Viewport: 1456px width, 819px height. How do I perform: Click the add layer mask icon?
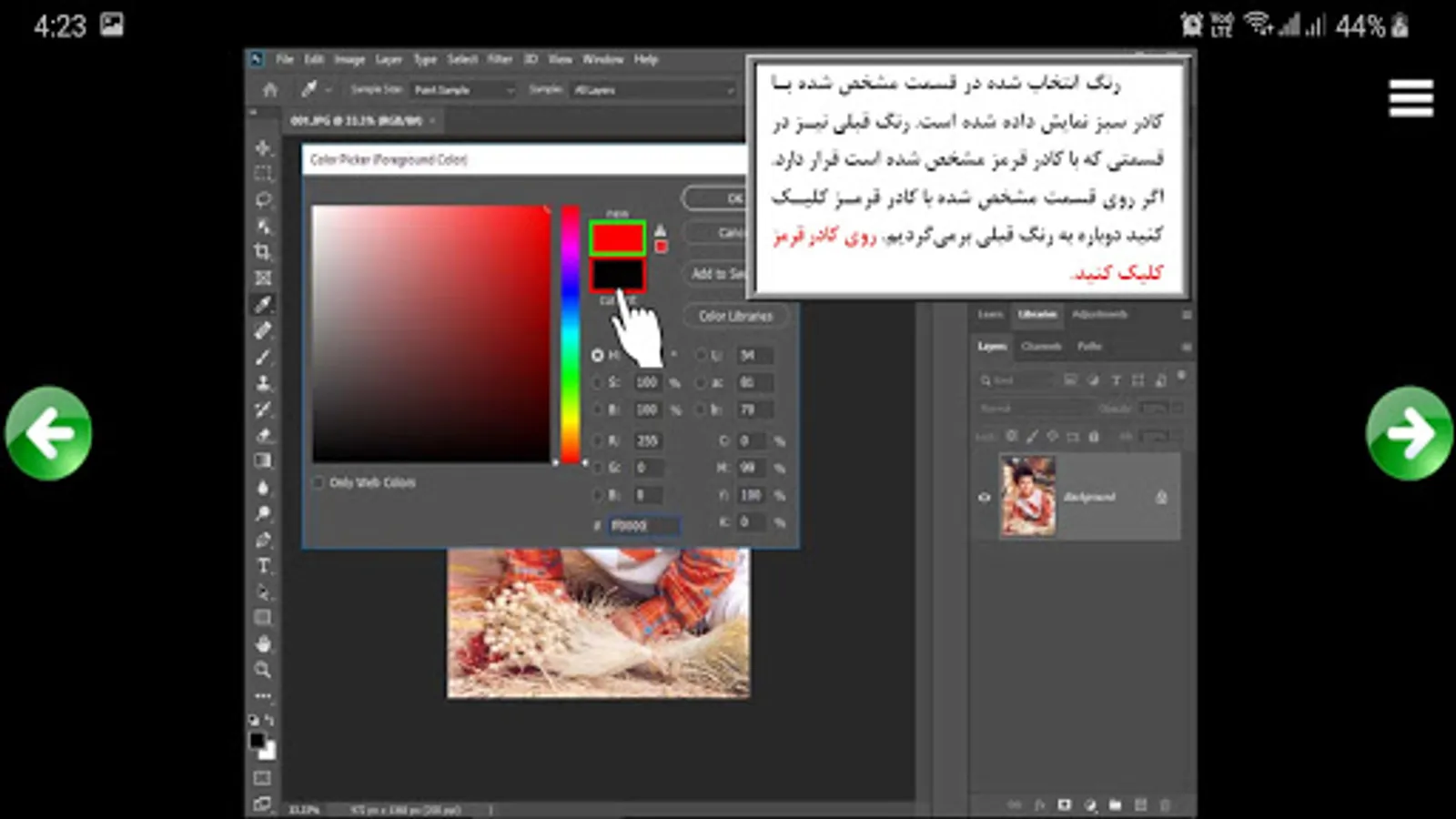[1065, 805]
